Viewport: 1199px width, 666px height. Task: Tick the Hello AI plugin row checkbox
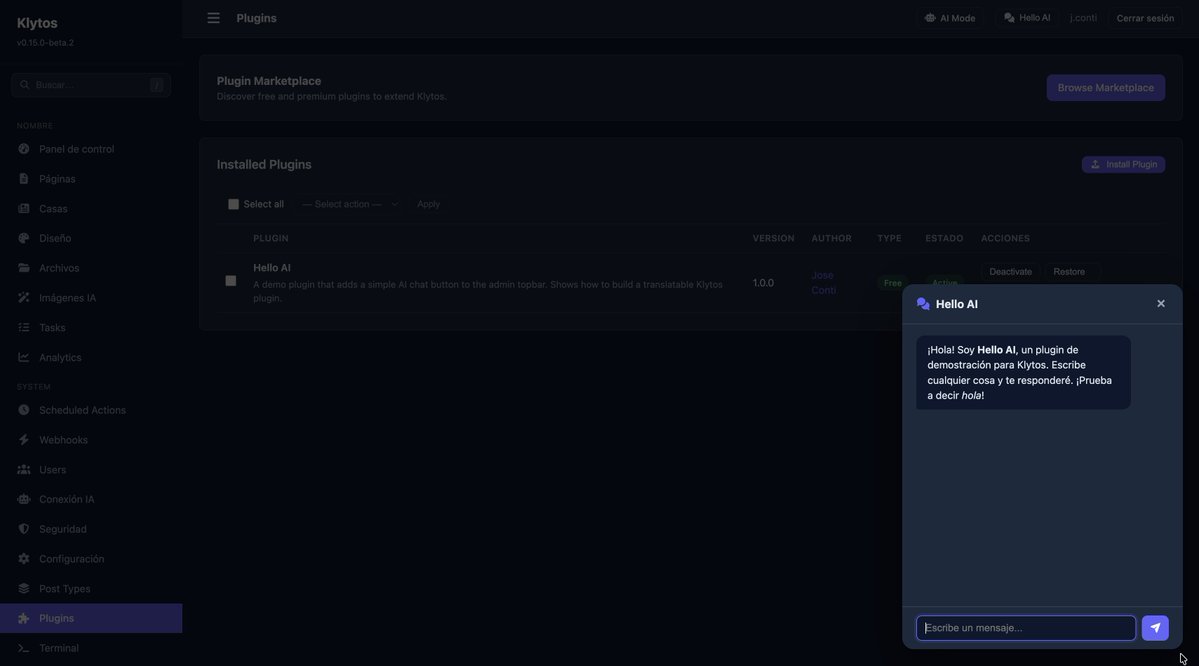(230, 281)
